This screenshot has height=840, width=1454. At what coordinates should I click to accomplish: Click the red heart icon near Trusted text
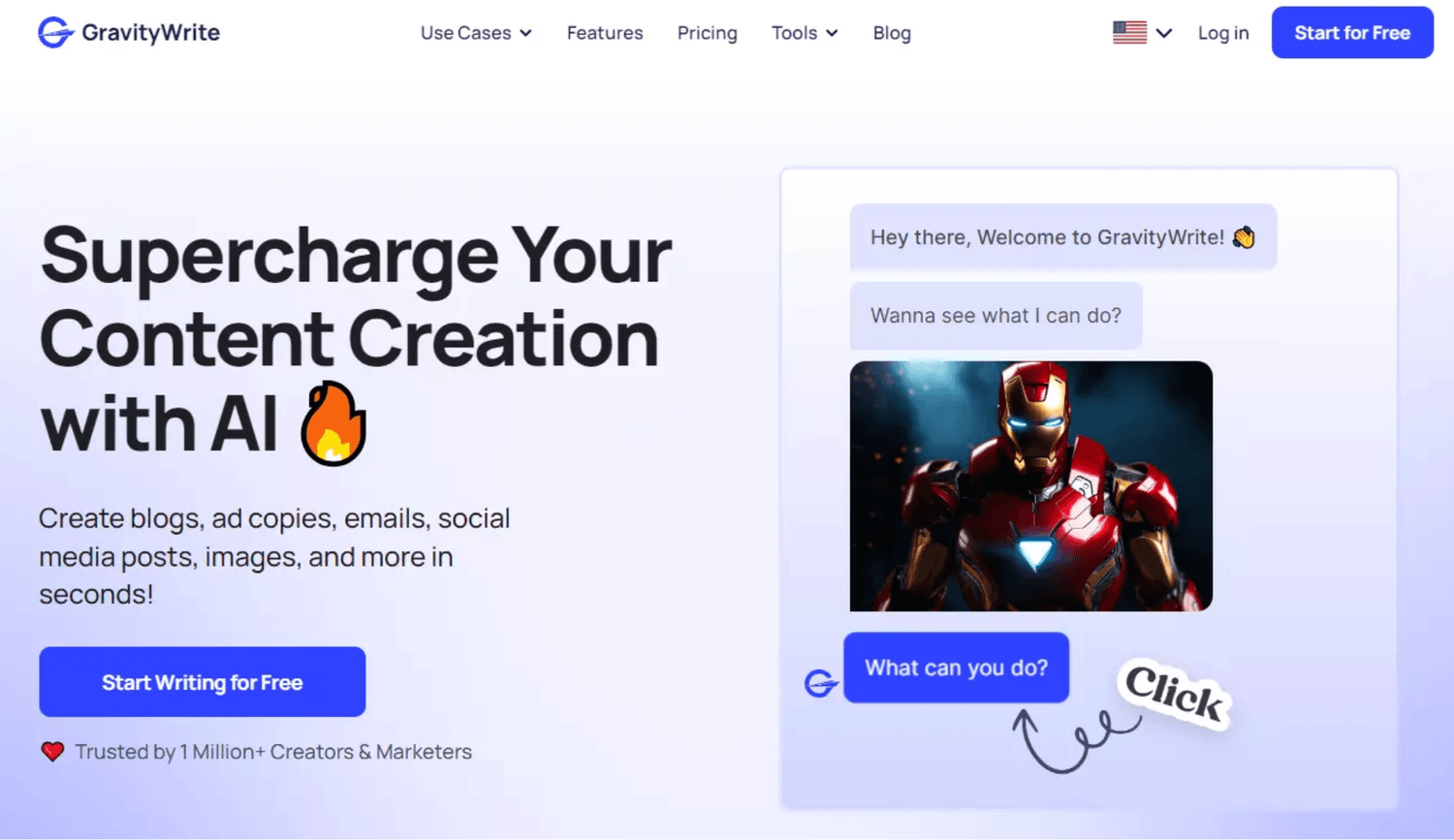coord(52,751)
